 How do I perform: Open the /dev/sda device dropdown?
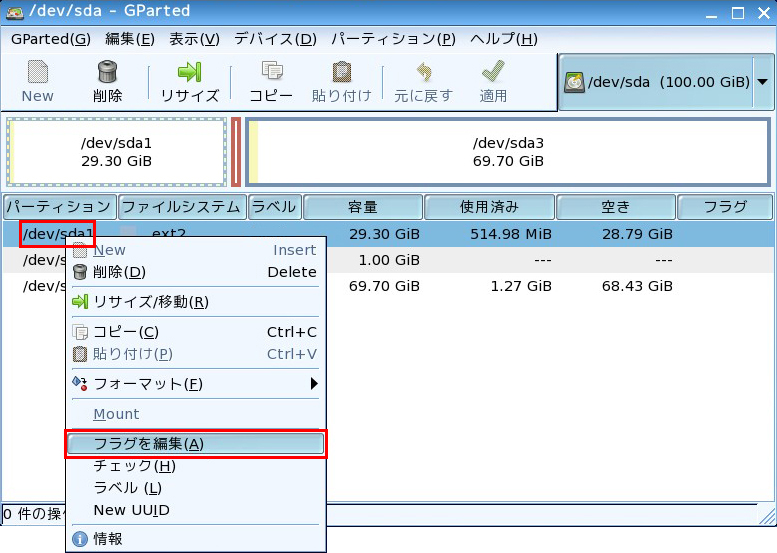pyautogui.click(x=763, y=82)
